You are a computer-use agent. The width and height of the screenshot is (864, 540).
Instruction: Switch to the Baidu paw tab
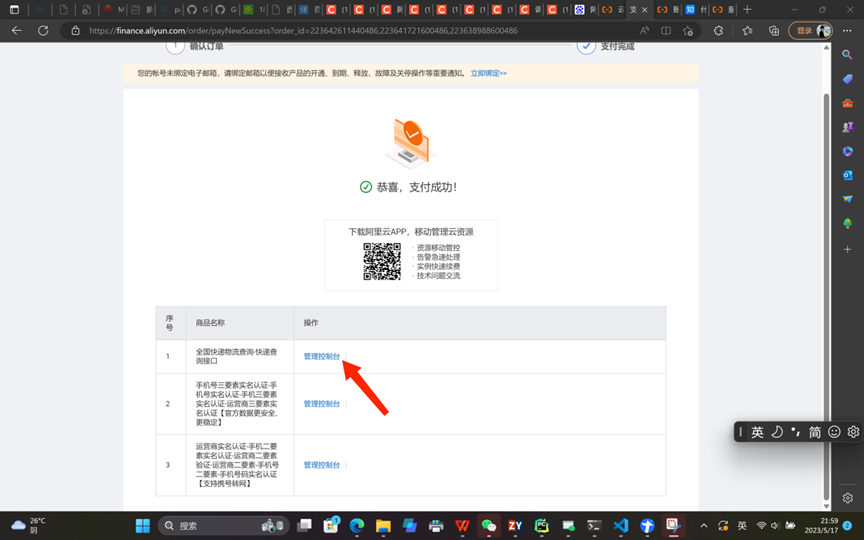click(x=579, y=9)
